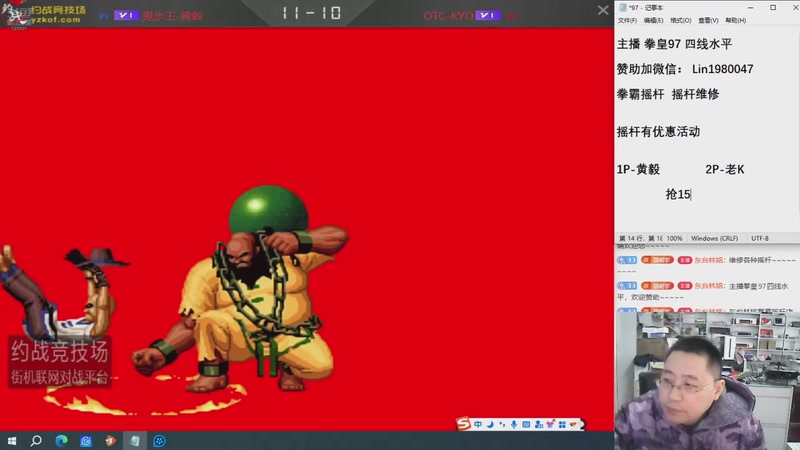Open the 文件(F) menu in Notepad

(x=627, y=20)
